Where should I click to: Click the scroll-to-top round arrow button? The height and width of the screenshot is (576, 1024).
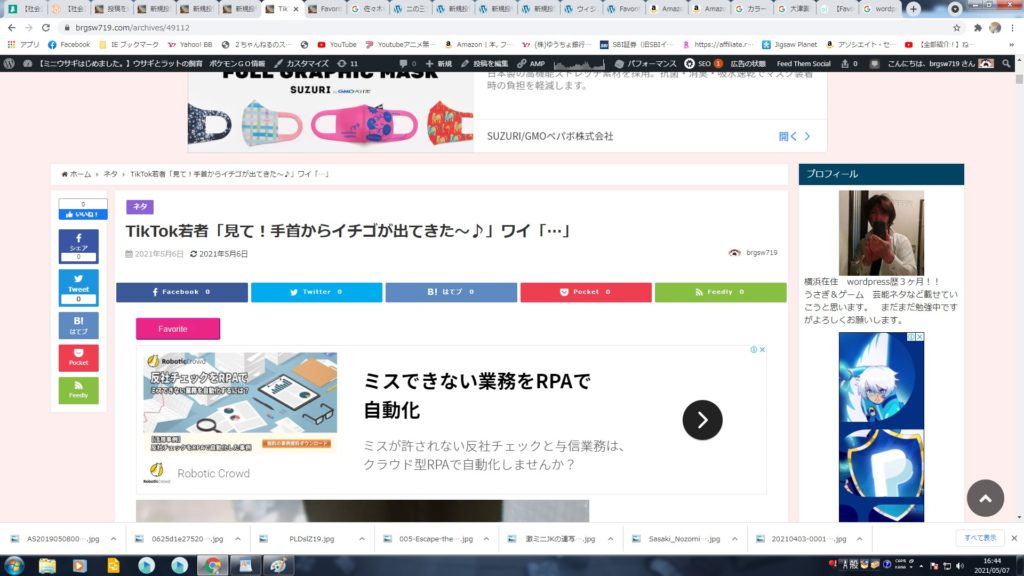[x=985, y=498]
